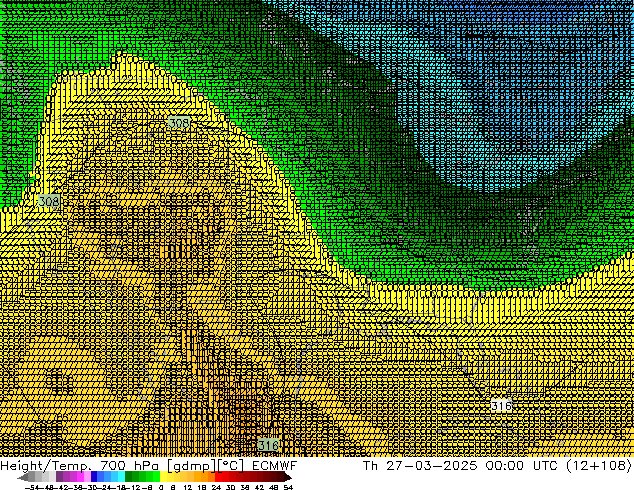Click the 316 contour label on white background

pyautogui.click(x=501, y=406)
